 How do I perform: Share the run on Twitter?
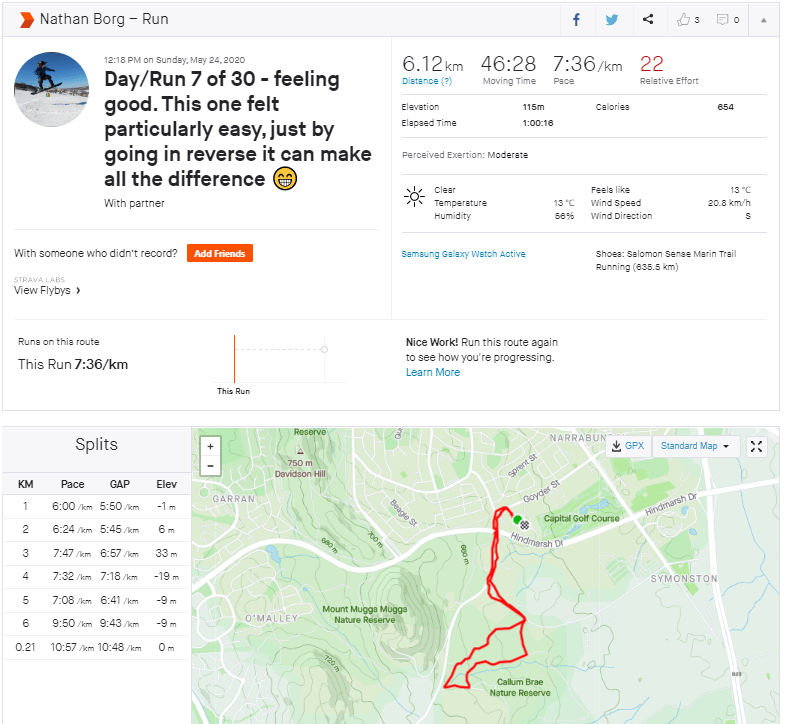click(612, 19)
